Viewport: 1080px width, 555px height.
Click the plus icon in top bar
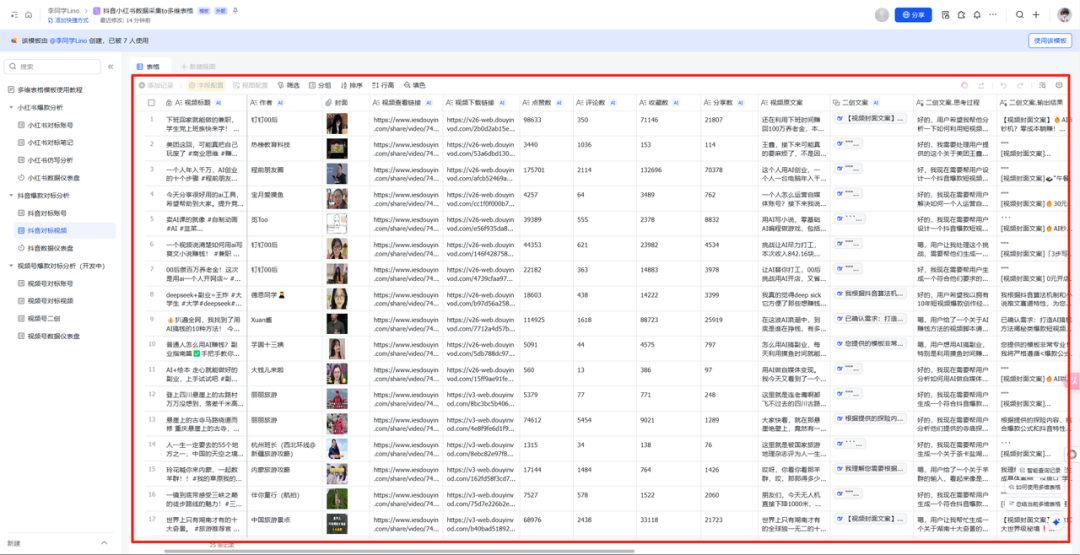click(1035, 14)
